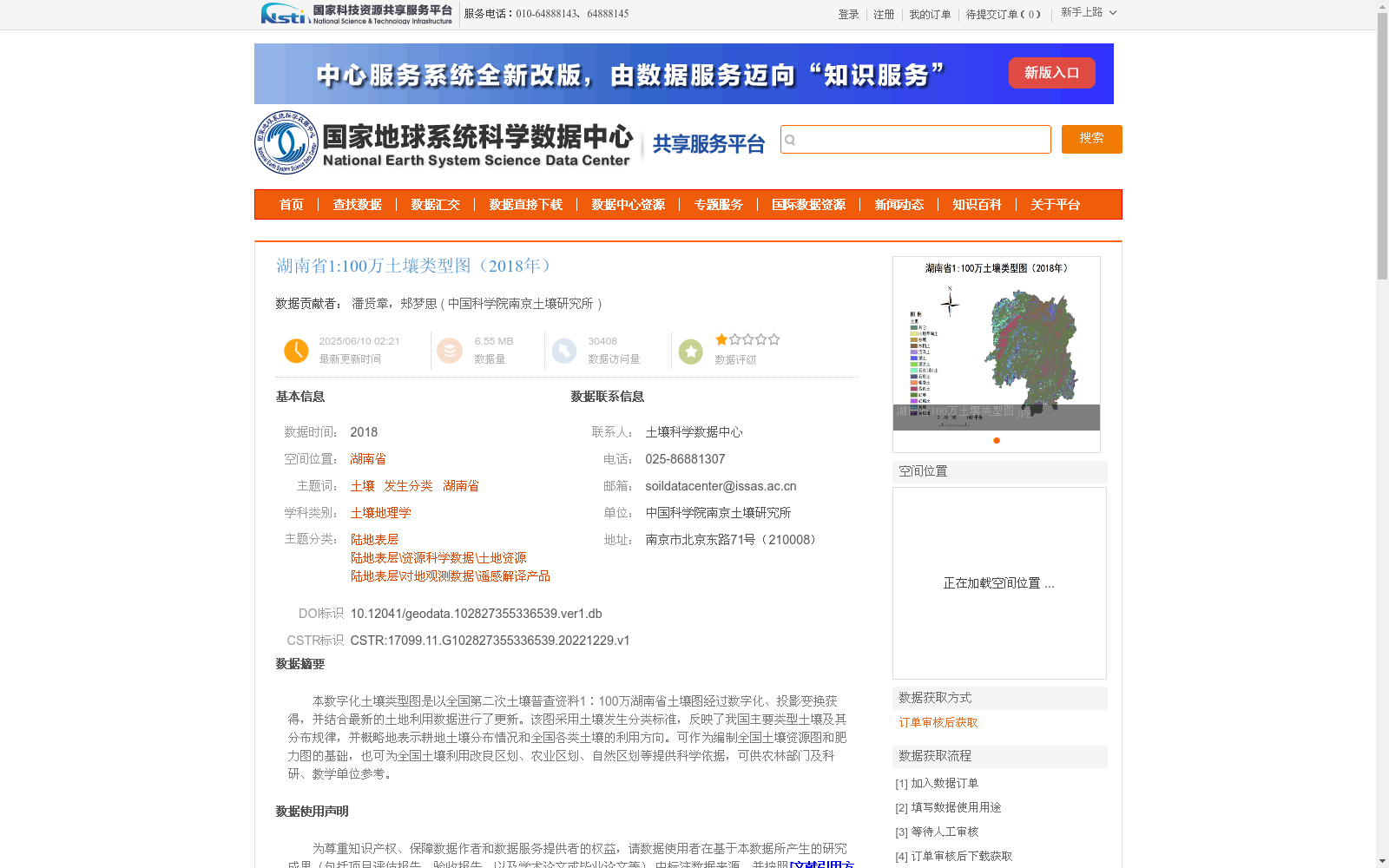Click the 土壤 keyword link
This screenshot has height=868, width=1389.
click(363, 486)
